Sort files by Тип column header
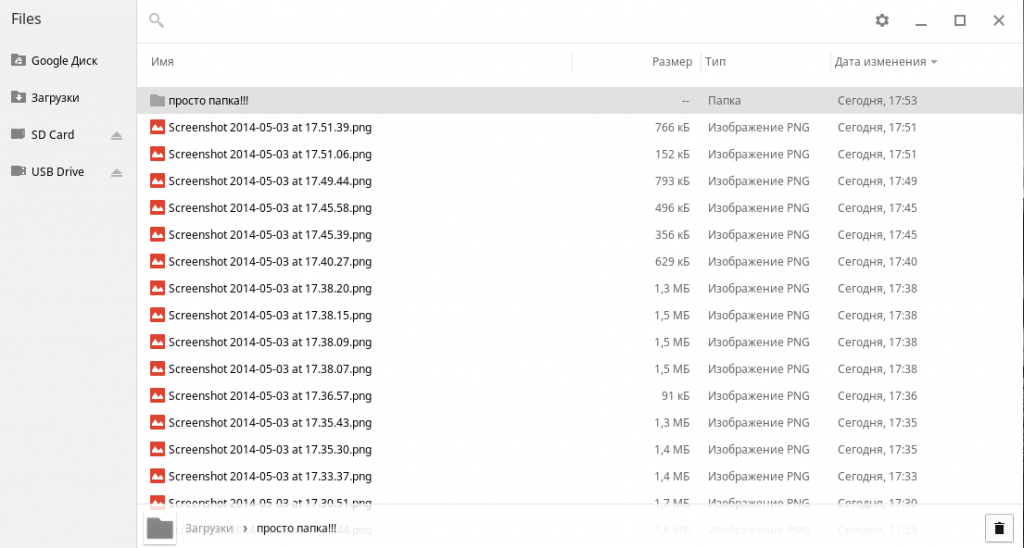The image size is (1024, 548). [x=715, y=62]
